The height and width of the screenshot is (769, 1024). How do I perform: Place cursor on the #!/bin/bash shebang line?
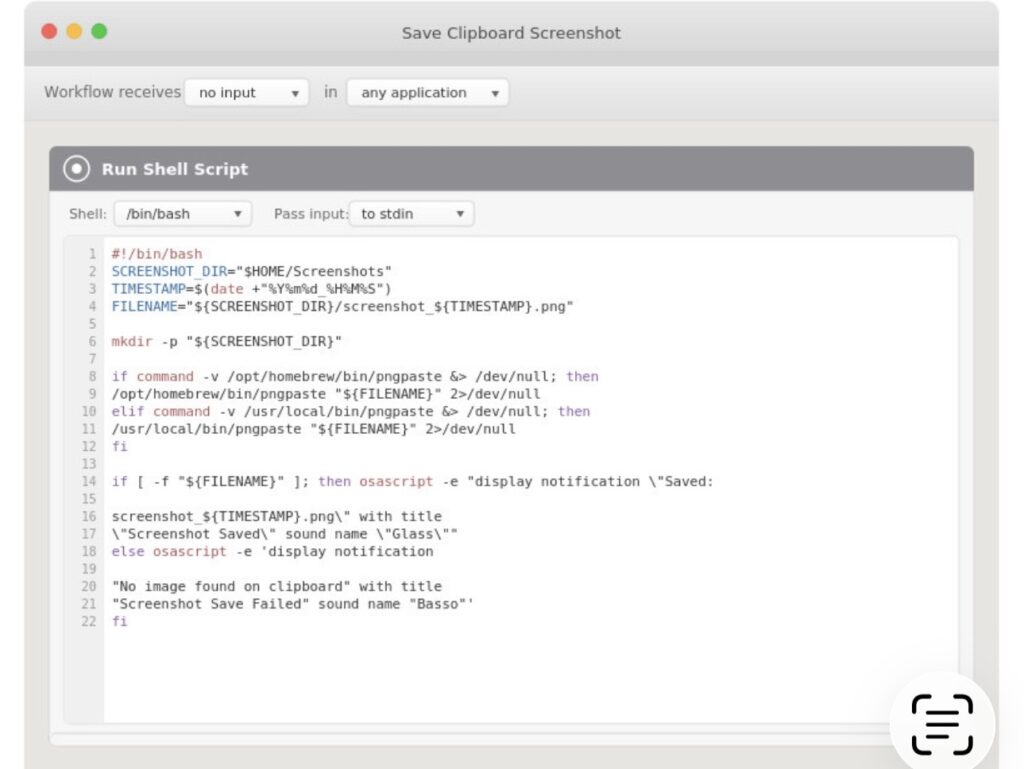tap(157, 254)
